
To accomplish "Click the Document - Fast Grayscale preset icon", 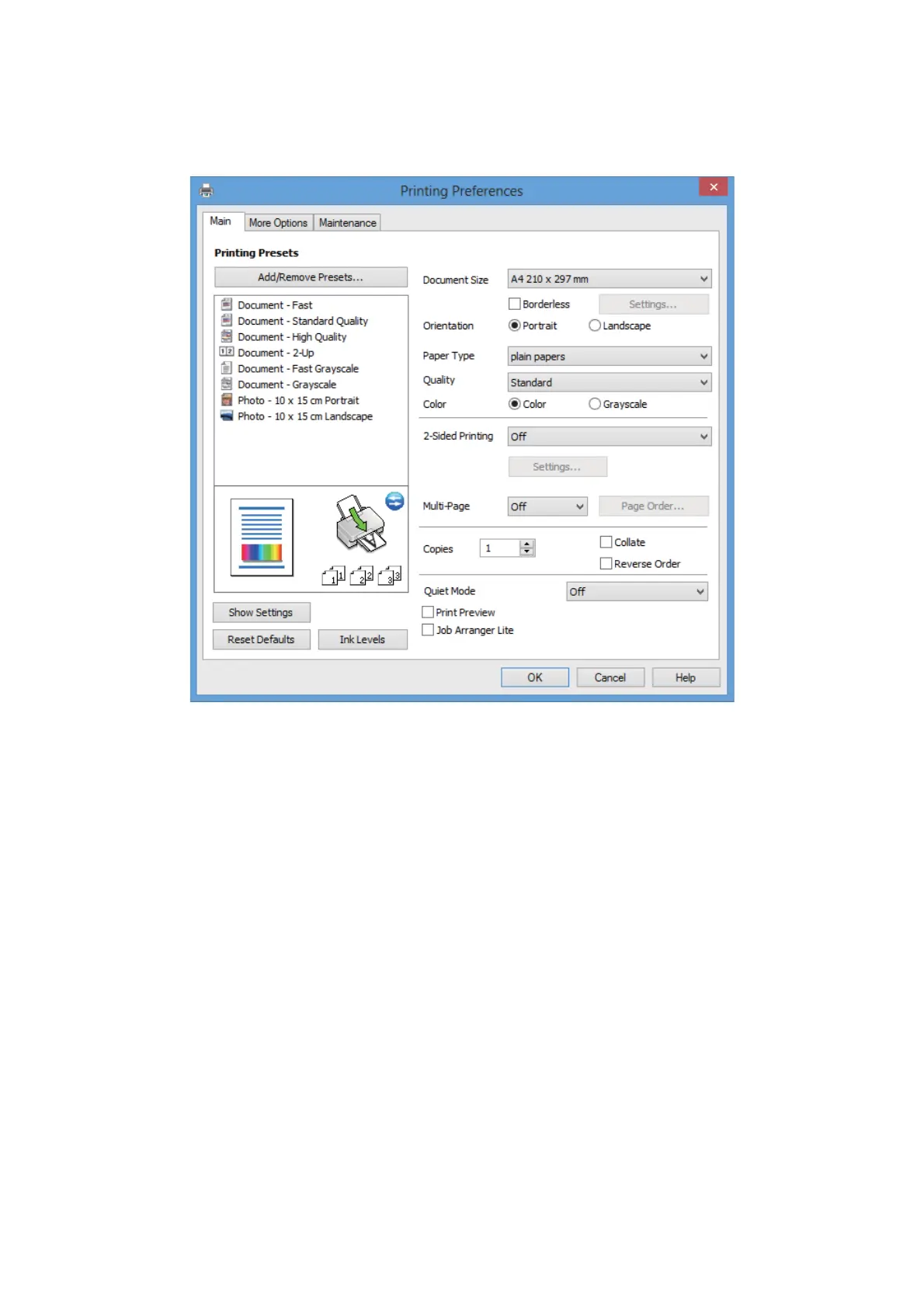I will pyautogui.click(x=227, y=368).
